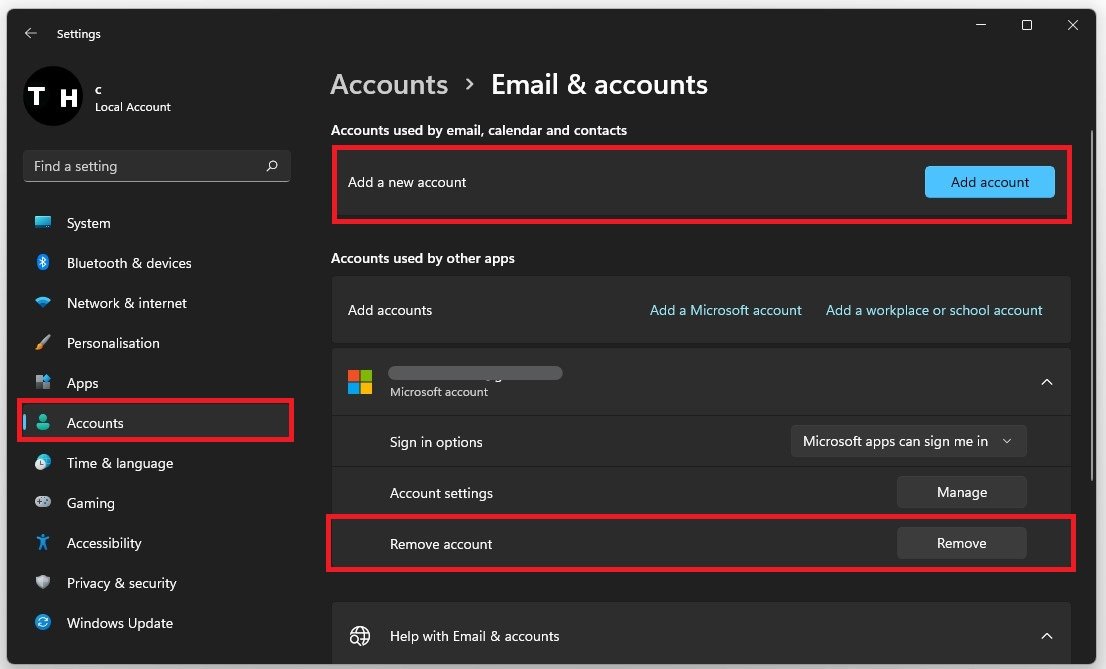
Task: Click the Time & language clock icon
Action: [43, 462]
